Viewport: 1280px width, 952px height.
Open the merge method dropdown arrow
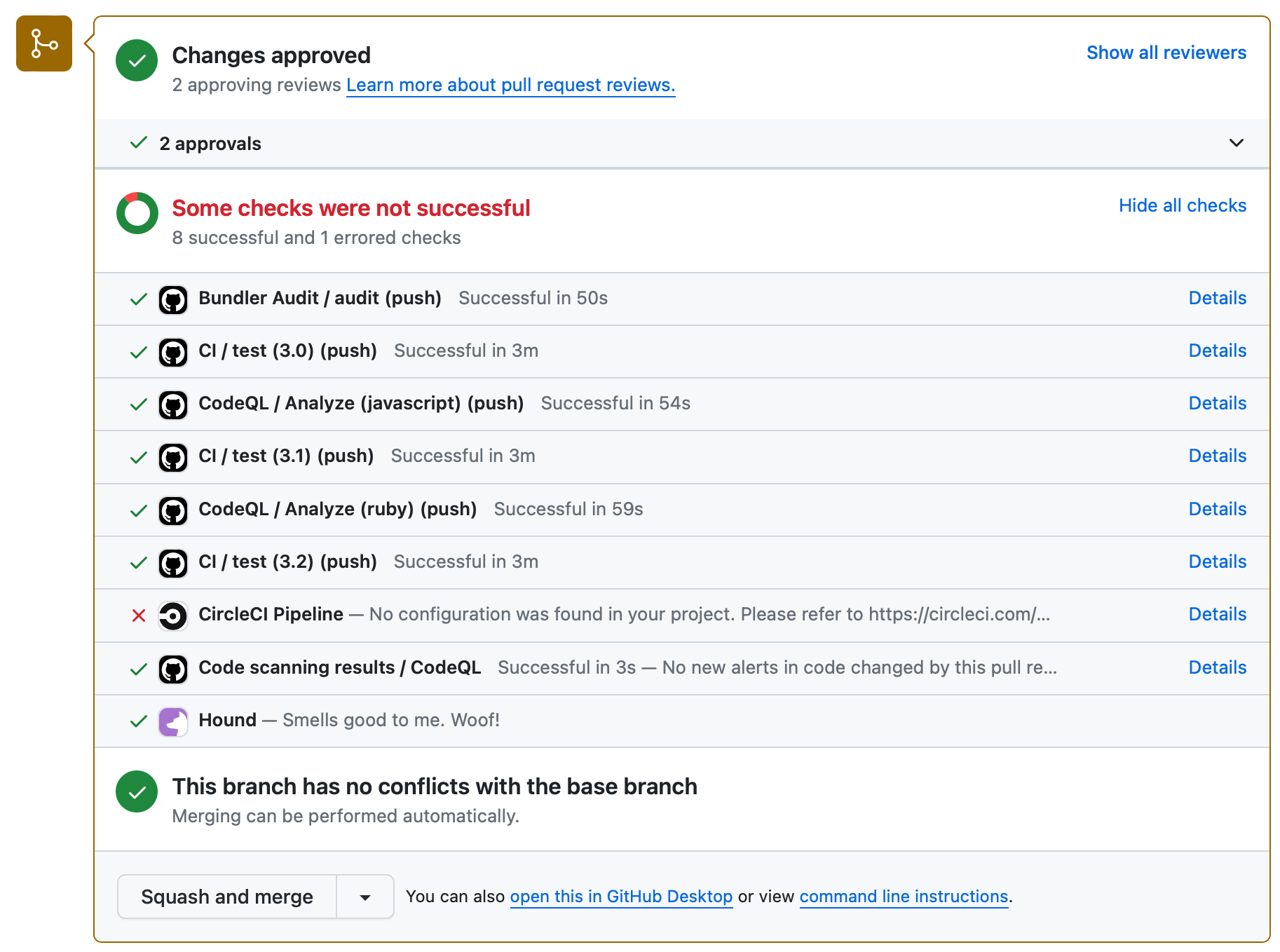[x=365, y=897]
